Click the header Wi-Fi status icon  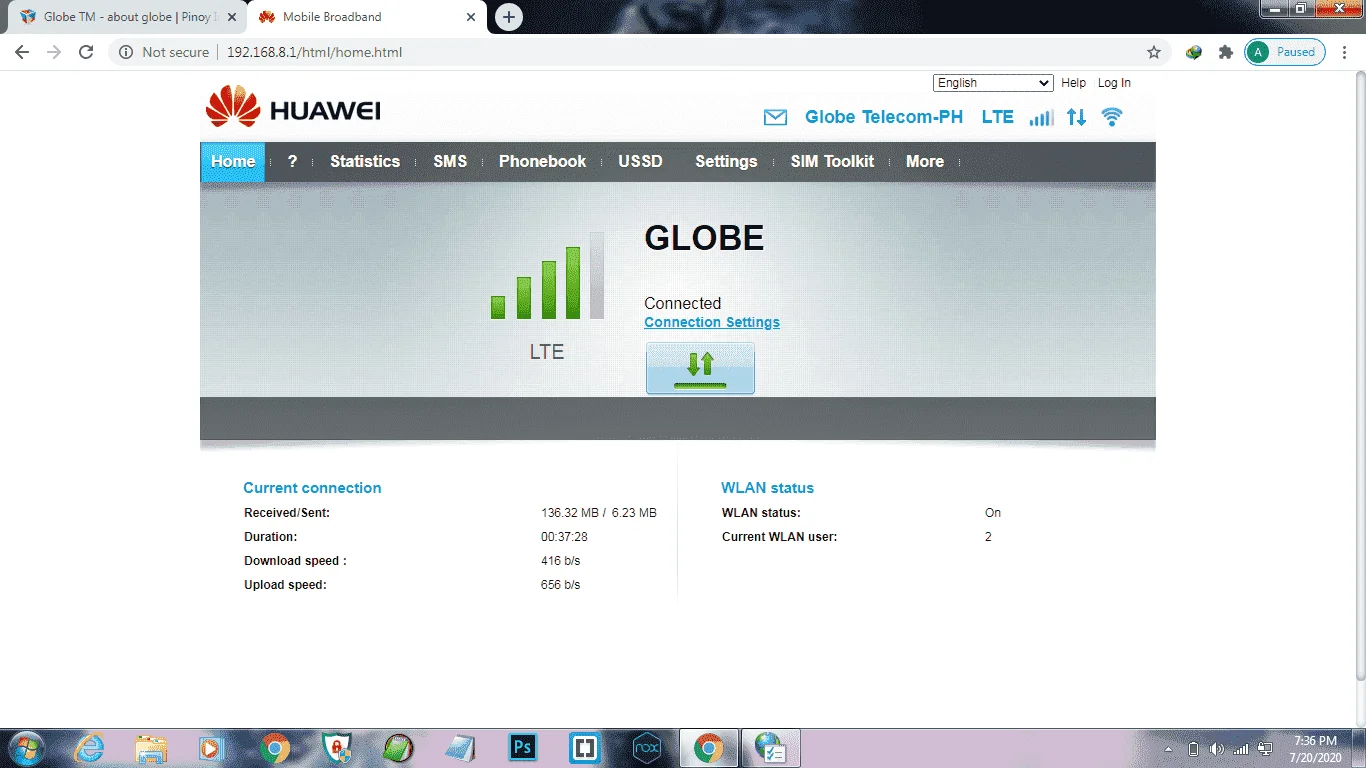click(x=1111, y=117)
